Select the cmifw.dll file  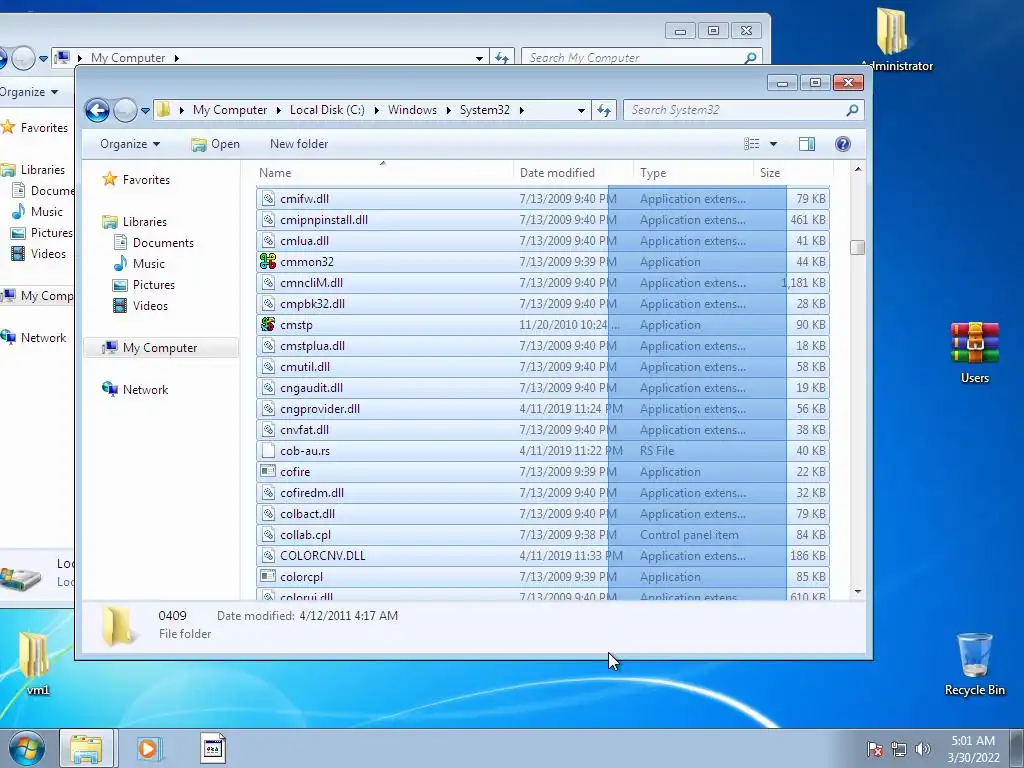click(x=543, y=199)
